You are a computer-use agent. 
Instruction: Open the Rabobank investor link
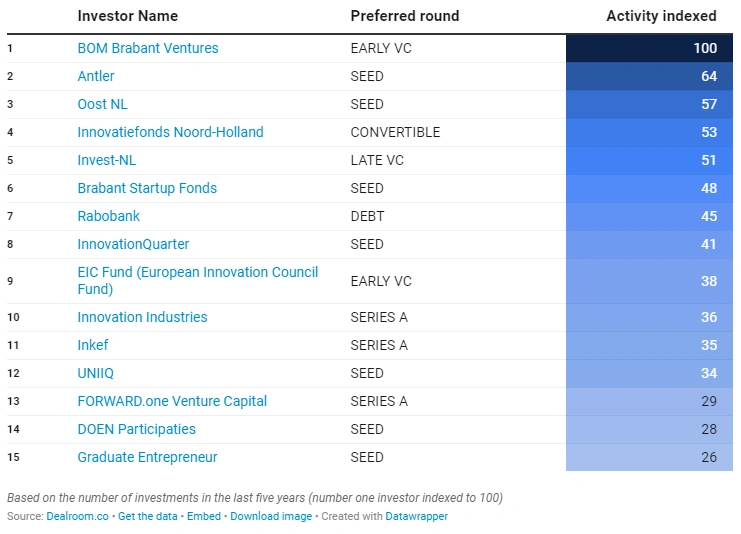point(108,216)
